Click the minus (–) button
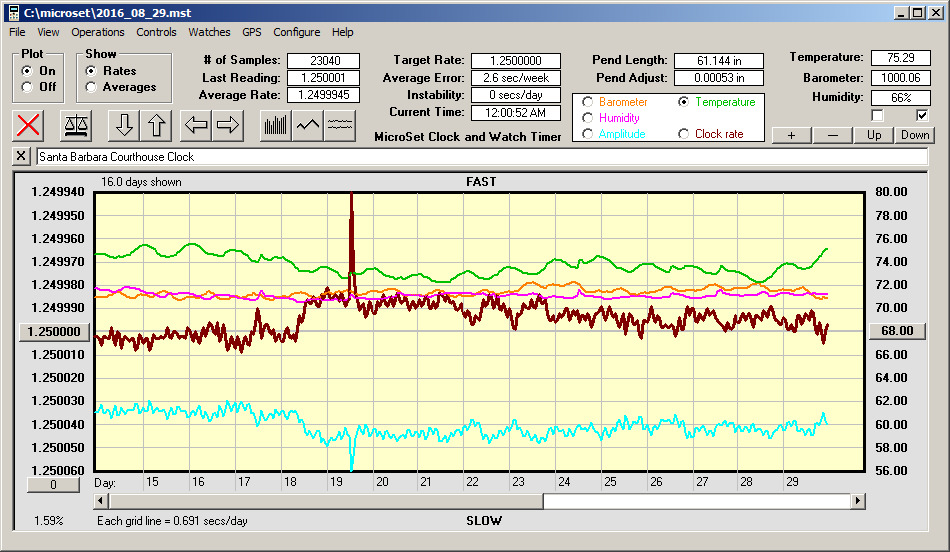The width and height of the screenshot is (950, 552). 832,135
